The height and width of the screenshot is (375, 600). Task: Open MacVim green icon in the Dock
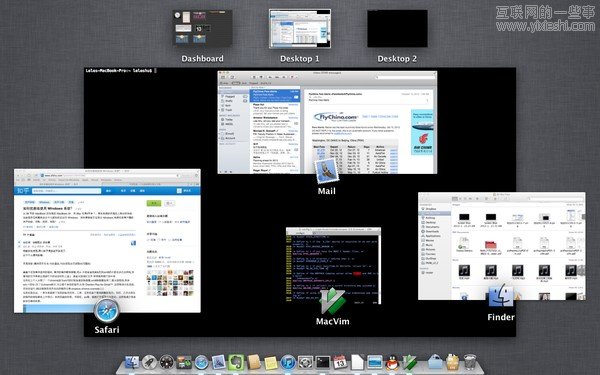pyautogui.click(x=409, y=362)
